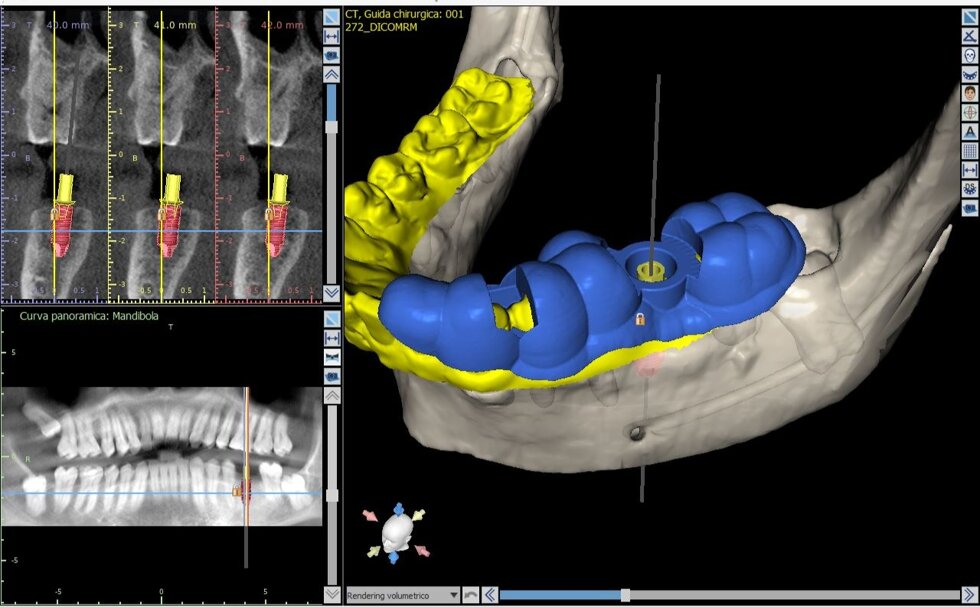This screenshot has height=607, width=980.
Task: Enable the grid overlay icon
Action: (969, 150)
